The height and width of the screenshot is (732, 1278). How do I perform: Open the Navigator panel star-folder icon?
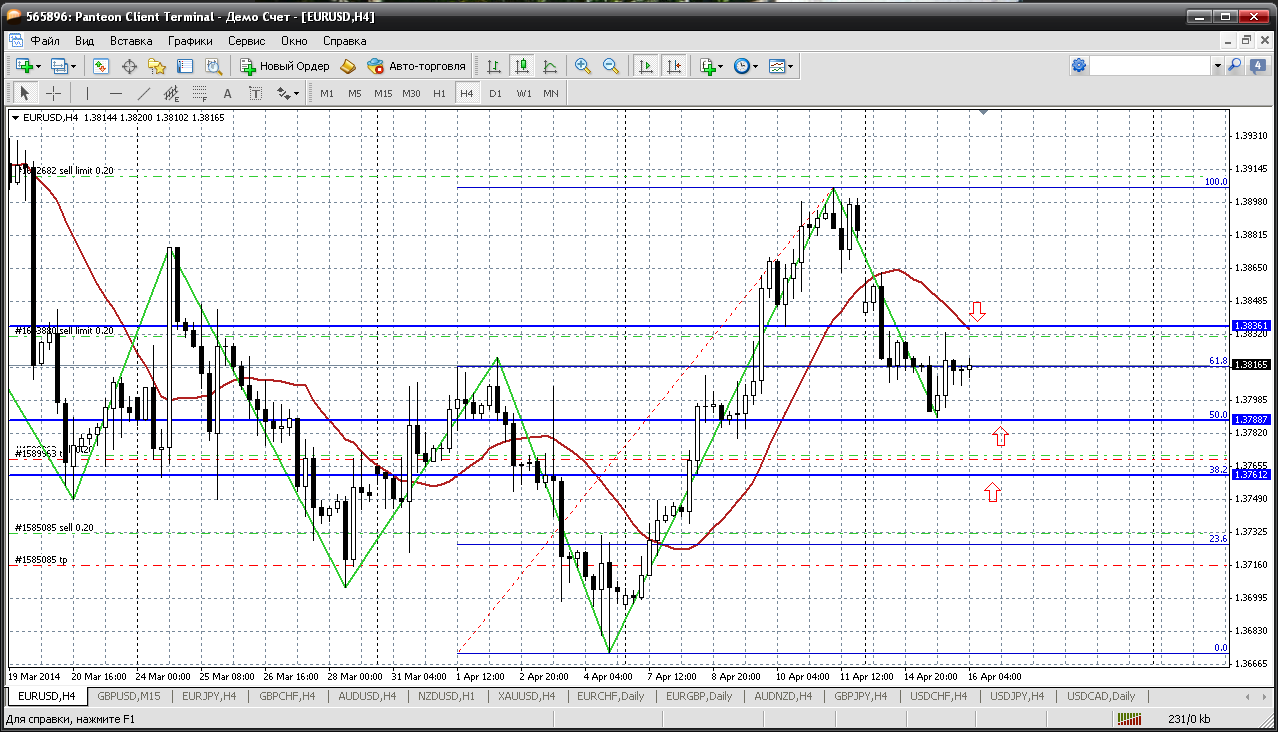tap(156, 66)
